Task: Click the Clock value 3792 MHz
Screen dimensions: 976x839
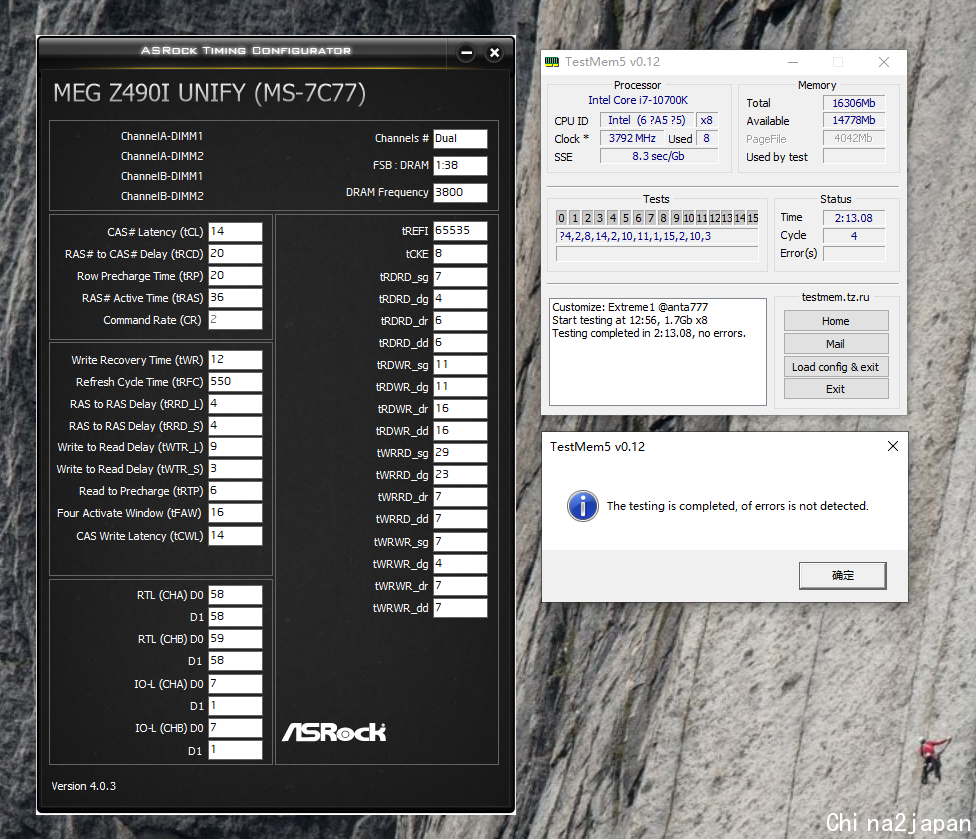Action: point(632,138)
